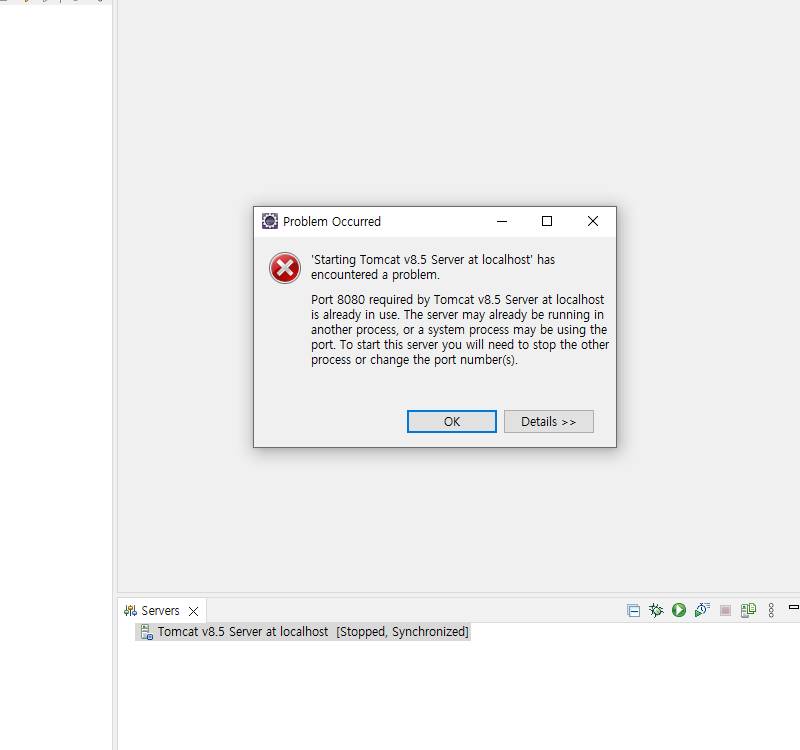This screenshot has height=750, width=800.
Task: Minimize the Problem Occurred dialog
Action: 502,221
